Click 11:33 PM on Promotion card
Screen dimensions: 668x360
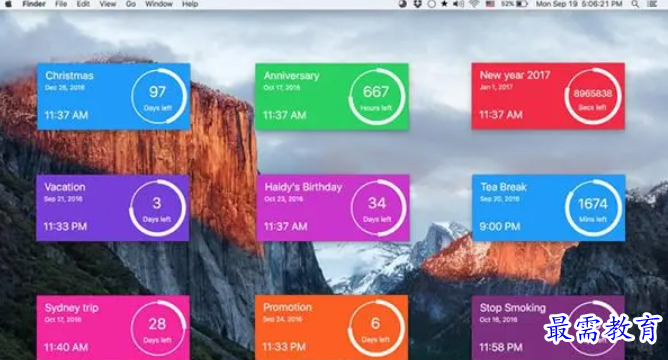[x=284, y=347]
